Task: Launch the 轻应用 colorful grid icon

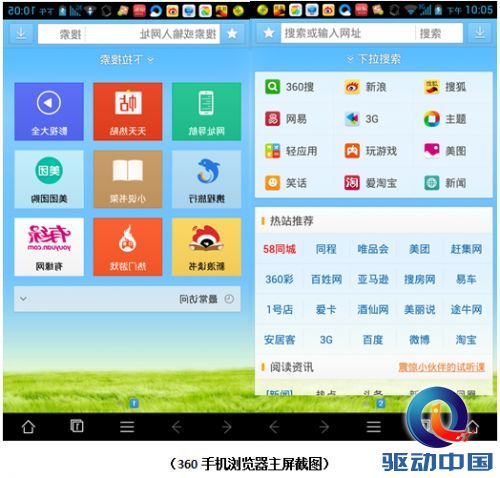Action: [272, 151]
